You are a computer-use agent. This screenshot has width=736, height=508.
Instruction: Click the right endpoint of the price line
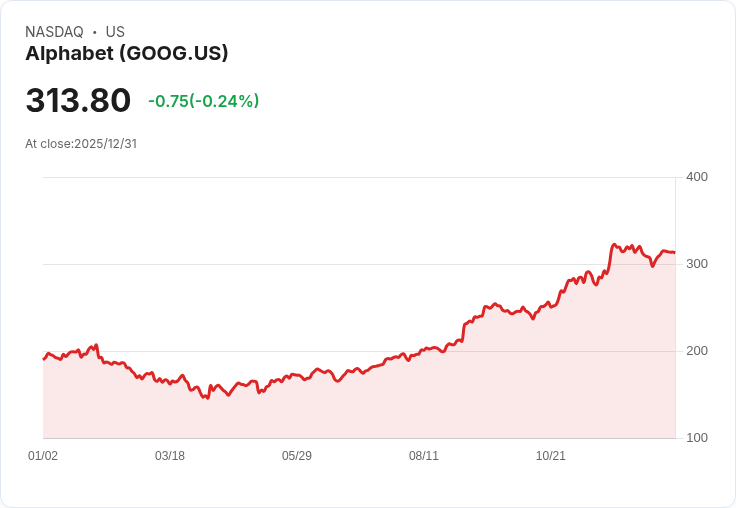pyautogui.click(x=675, y=252)
